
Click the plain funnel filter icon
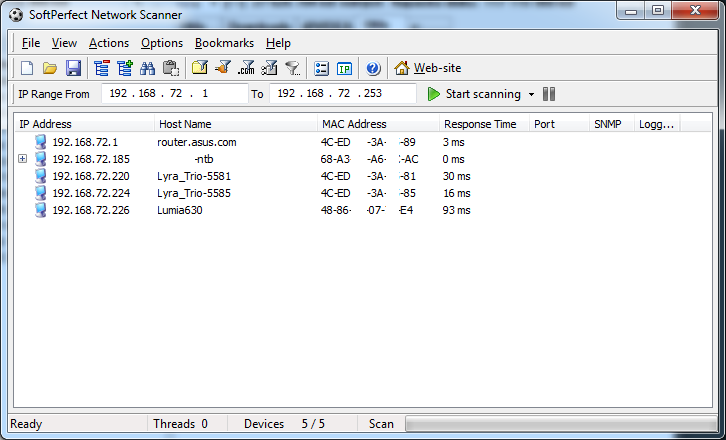(292, 68)
